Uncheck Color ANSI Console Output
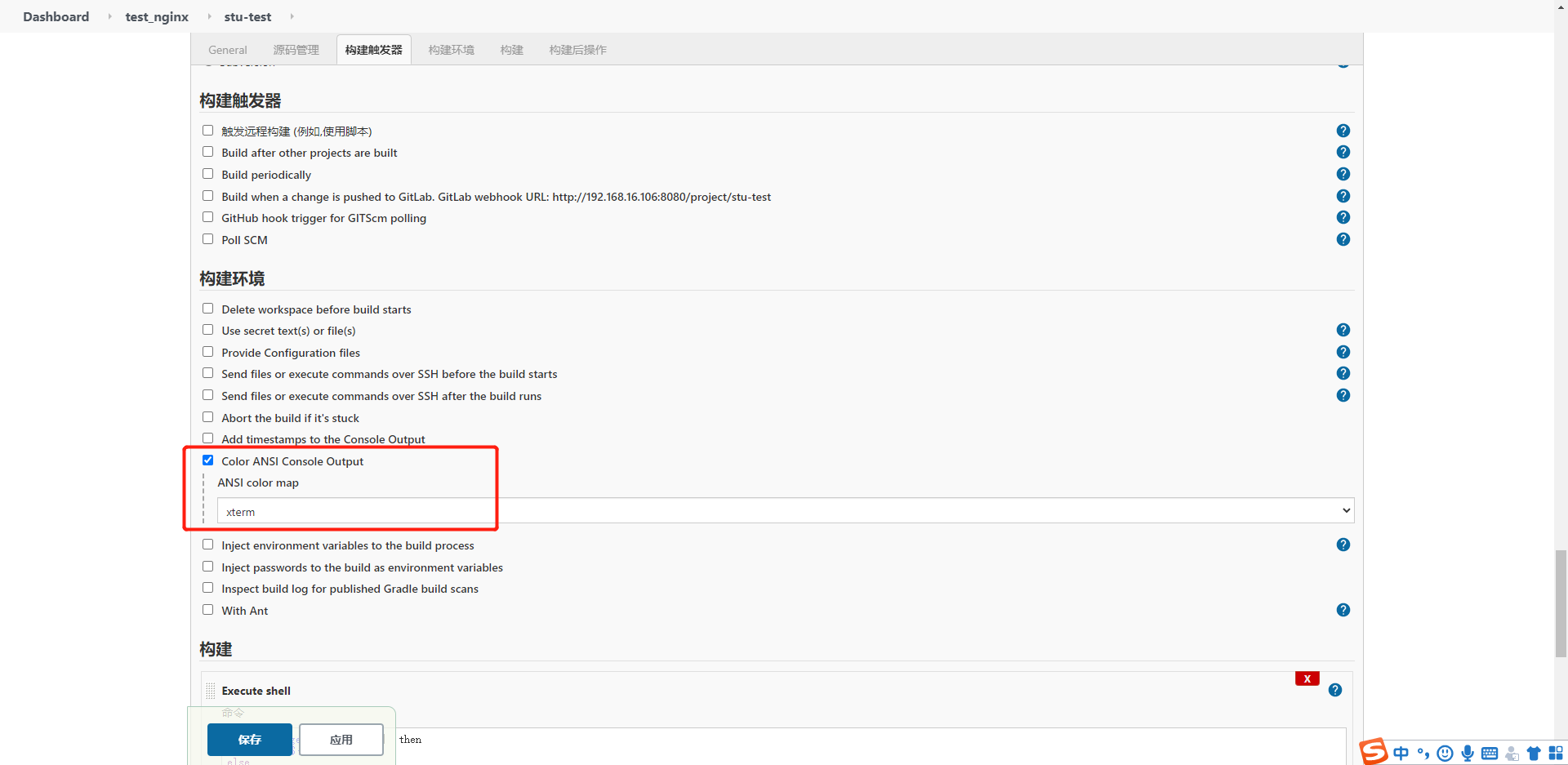This screenshot has width=1568, height=765. (x=208, y=460)
